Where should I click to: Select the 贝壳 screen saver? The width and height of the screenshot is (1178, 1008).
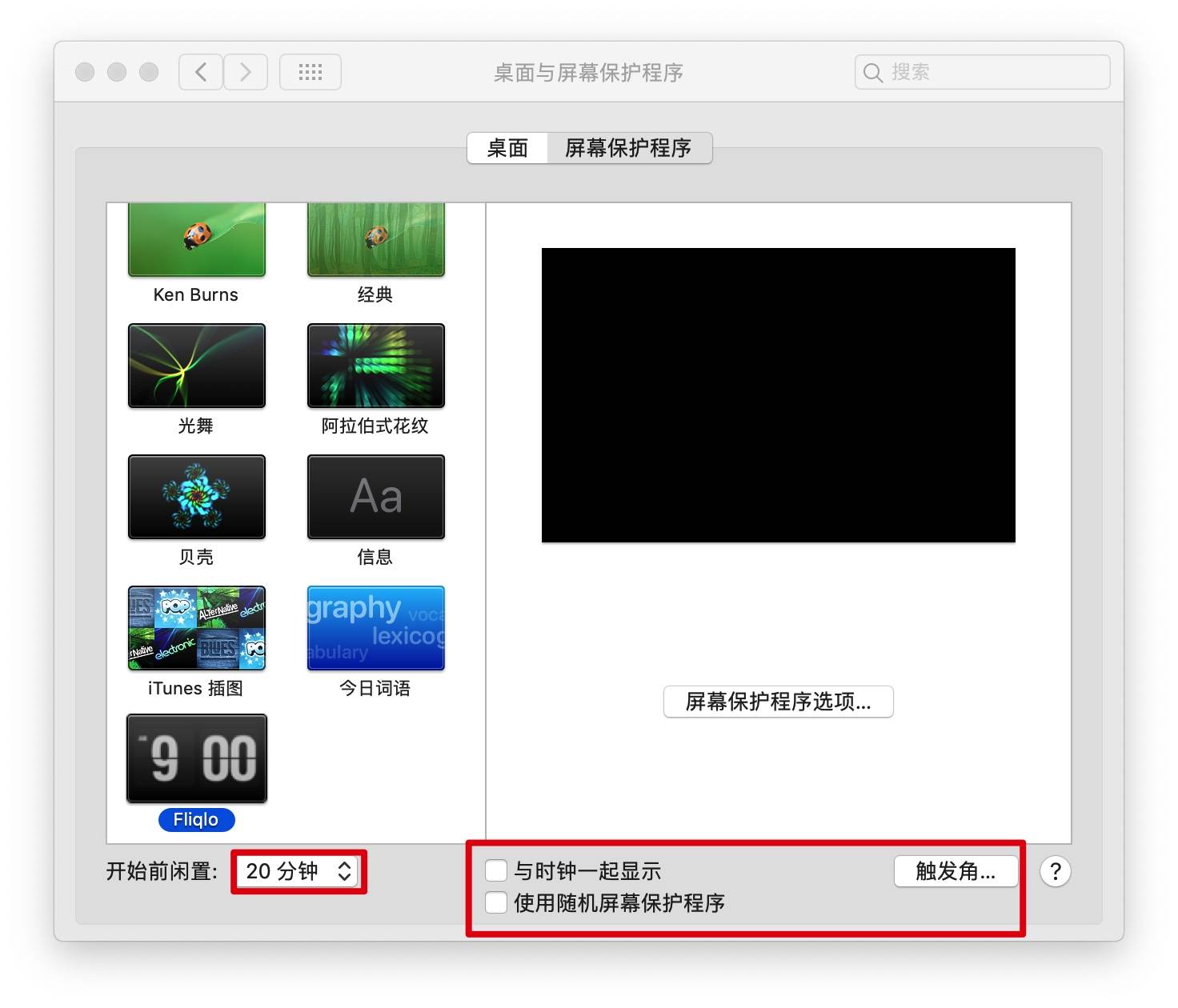[x=196, y=497]
